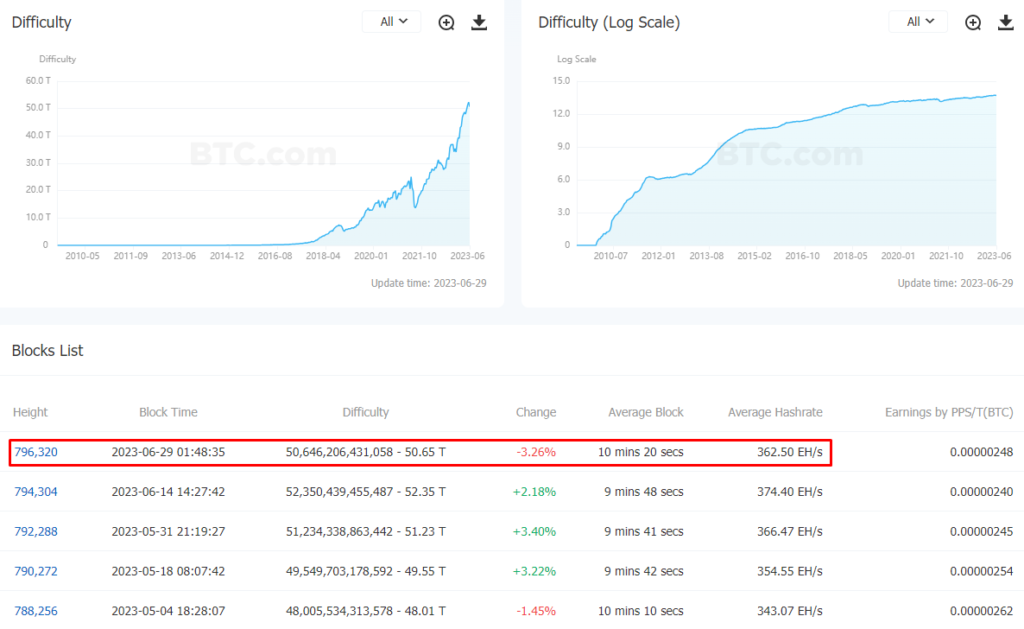Click the Difficulty column header in table
Screen dimensions: 1024x629
pos(365,412)
